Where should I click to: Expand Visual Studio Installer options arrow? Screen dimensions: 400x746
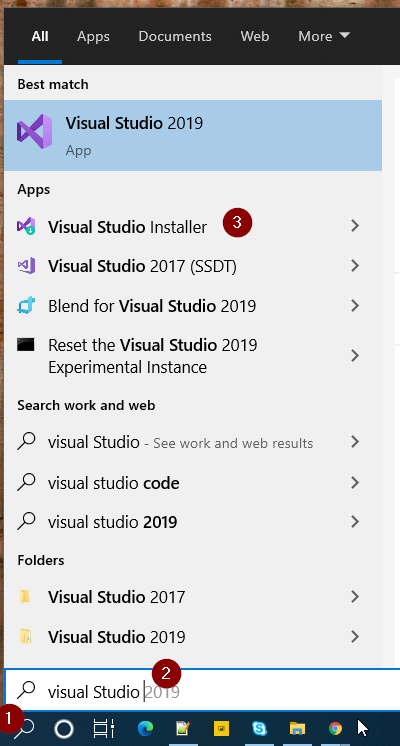[x=355, y=226]
